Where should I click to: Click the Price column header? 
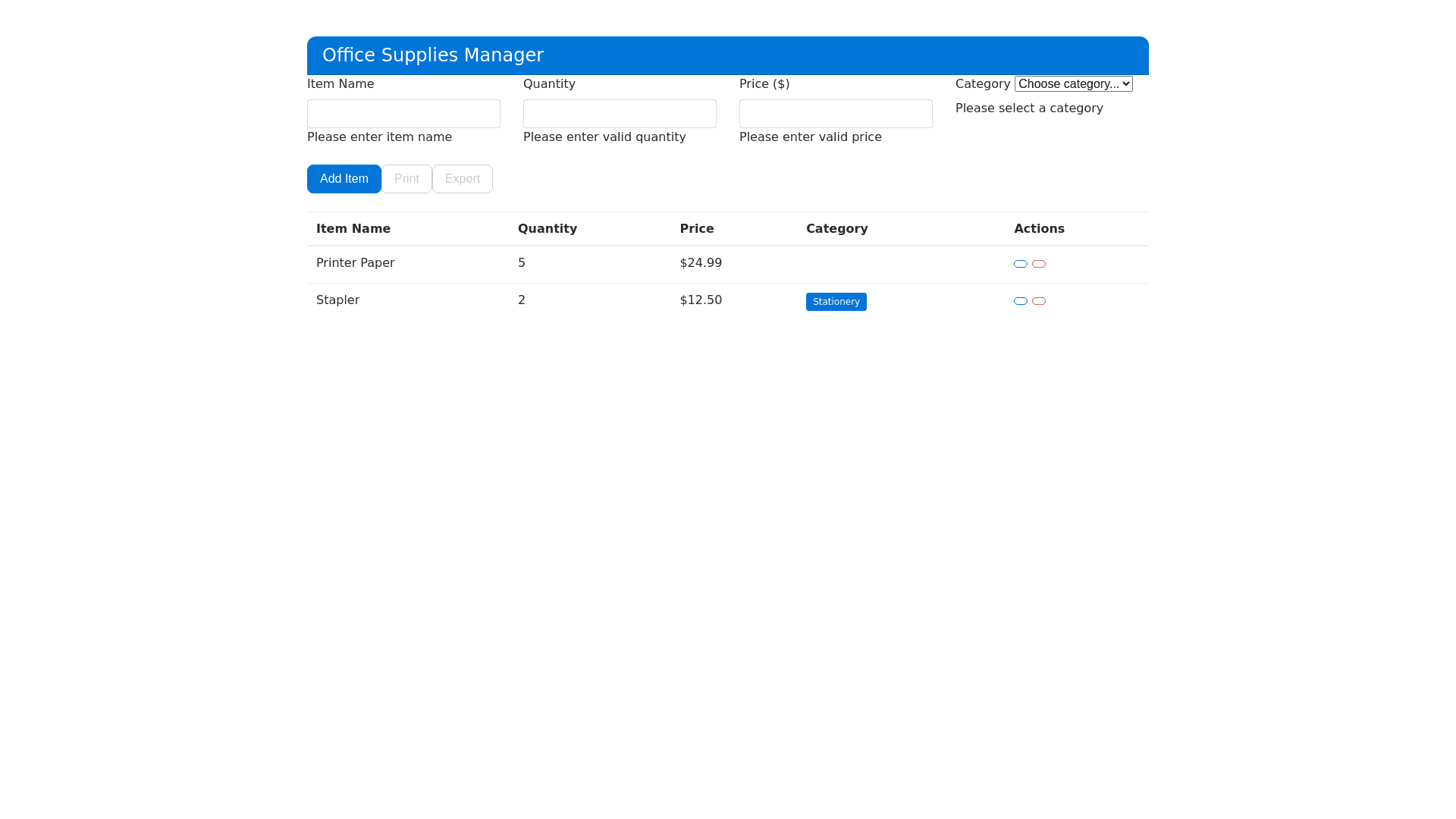(696, 229)
